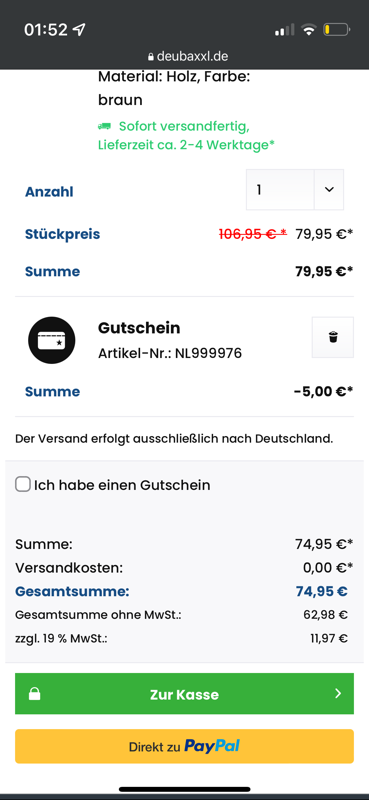Check the 'Ich habe einen Gutschein' box

pos(23,484)
